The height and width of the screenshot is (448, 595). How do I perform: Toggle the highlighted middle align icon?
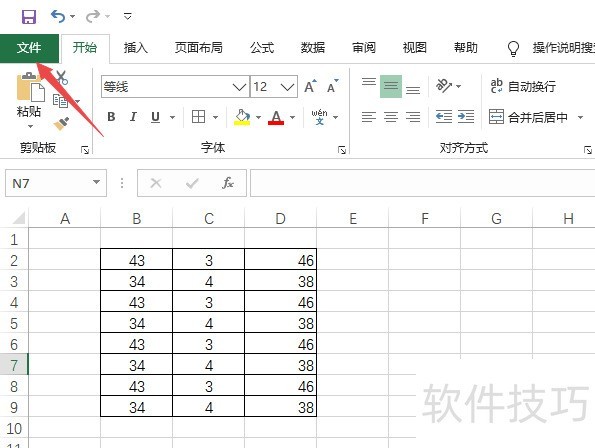(x=391, y=86)
